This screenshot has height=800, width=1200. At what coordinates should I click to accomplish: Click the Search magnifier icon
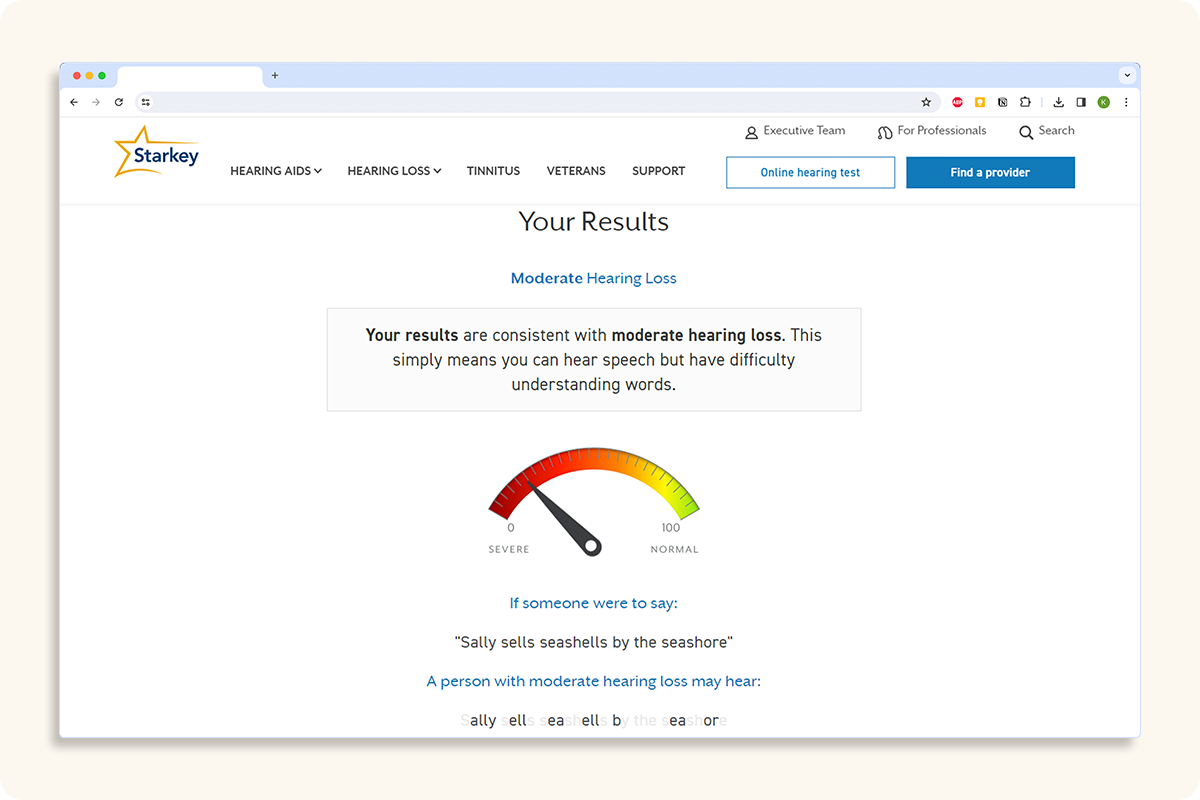point(1026,132)
